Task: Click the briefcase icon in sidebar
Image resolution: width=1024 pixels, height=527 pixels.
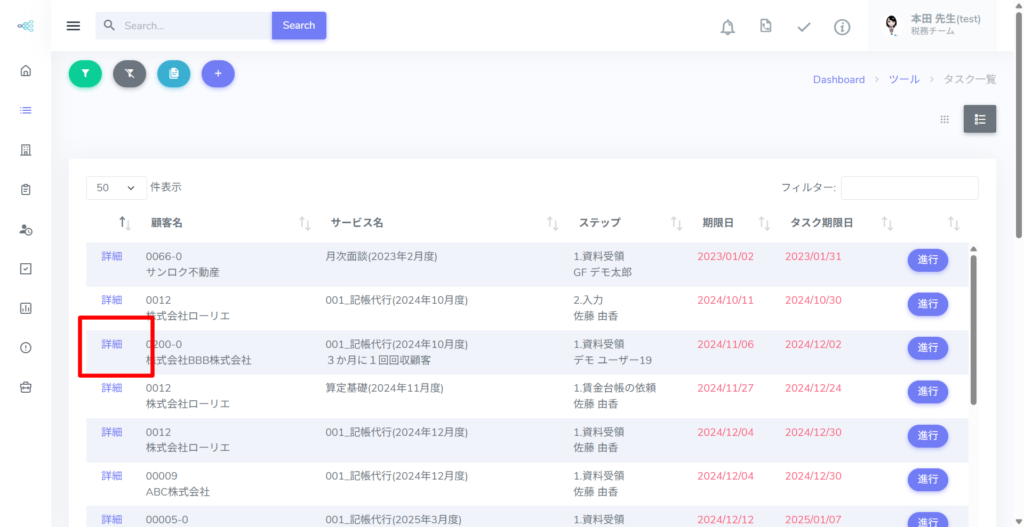Action: pyautogui.click(x=26, y=387)
